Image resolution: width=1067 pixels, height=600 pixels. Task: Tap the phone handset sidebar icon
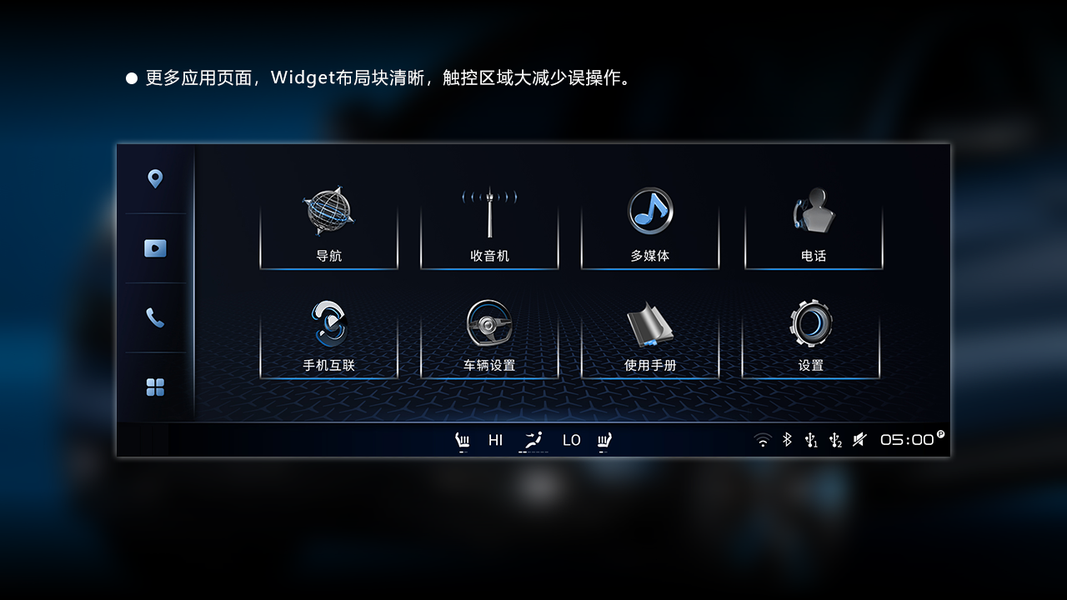pyautogui.click(x=155, y=318)
